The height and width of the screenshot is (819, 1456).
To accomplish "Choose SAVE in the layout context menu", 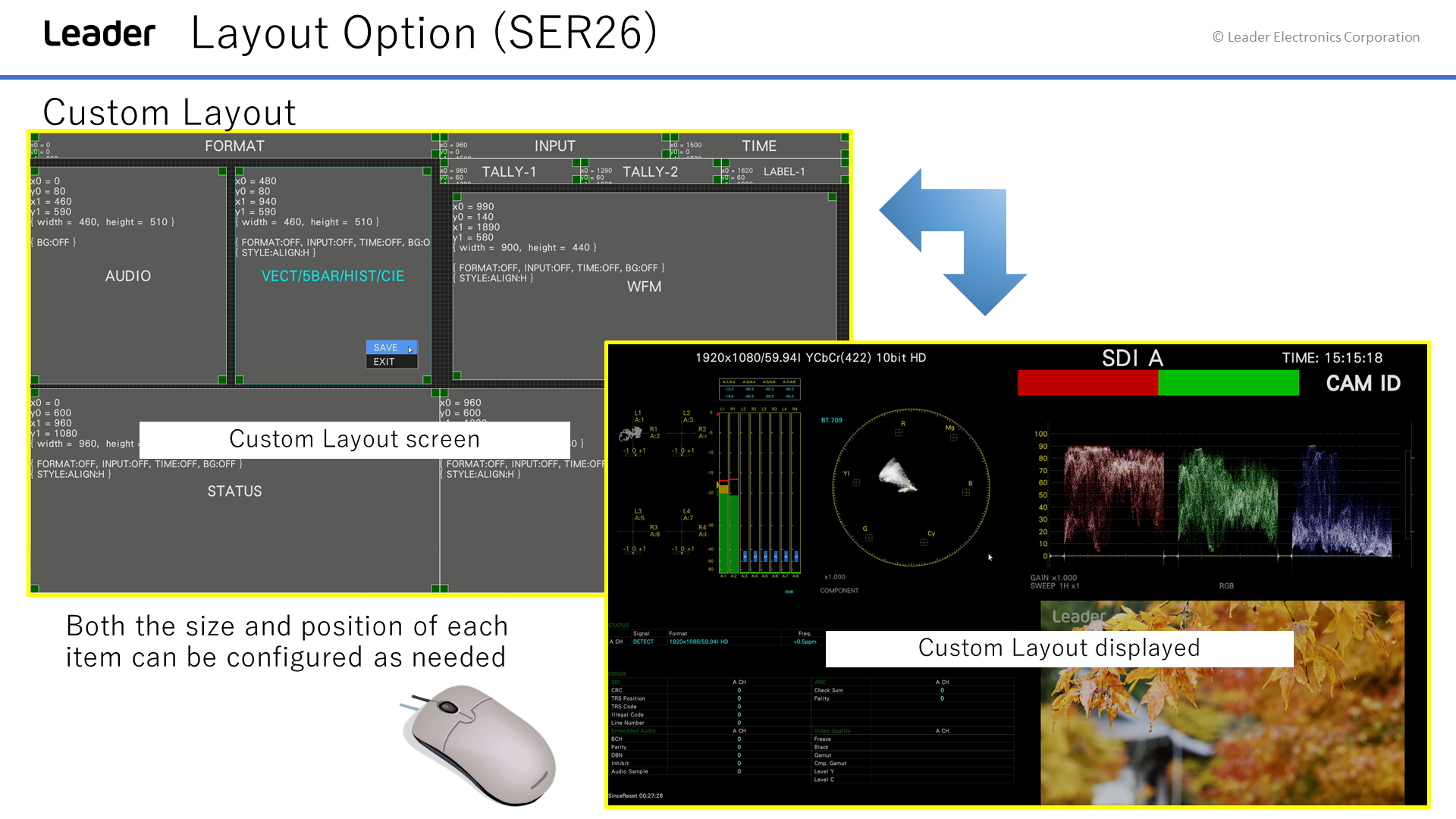I will click(391, 347).
